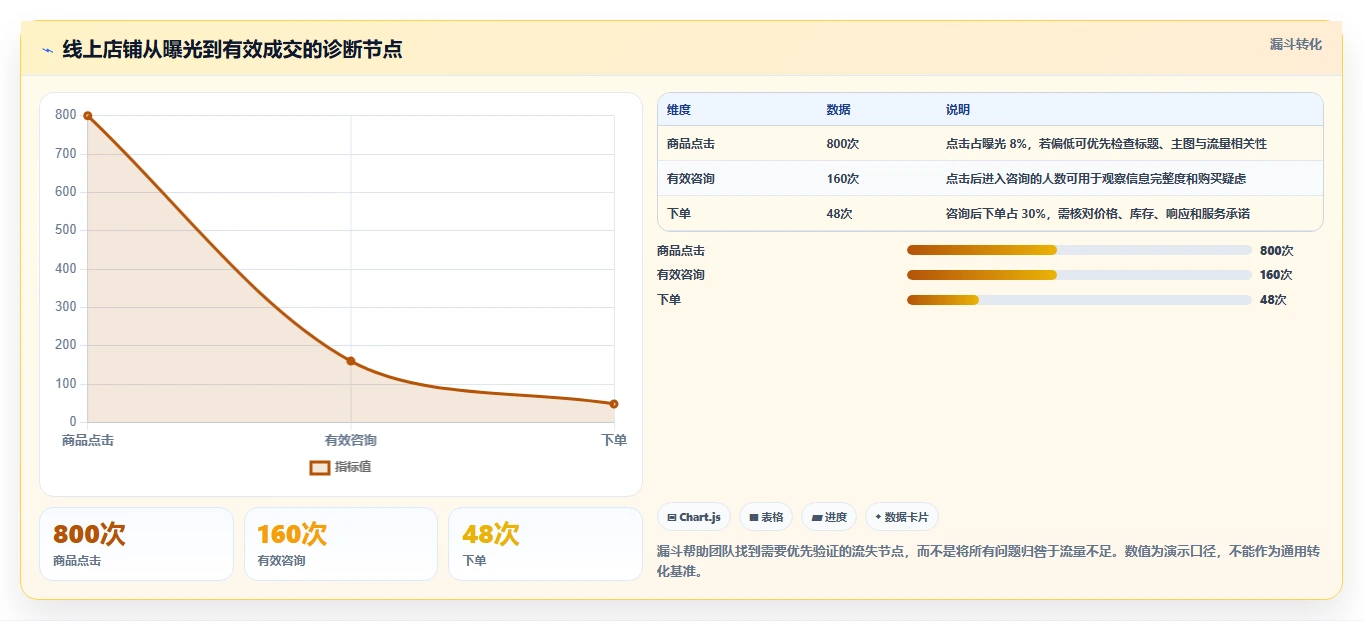Toggle the 指标值 legend swatch
The height and width of the screenshot is (621, 1363).
click(x=320, y=467)
